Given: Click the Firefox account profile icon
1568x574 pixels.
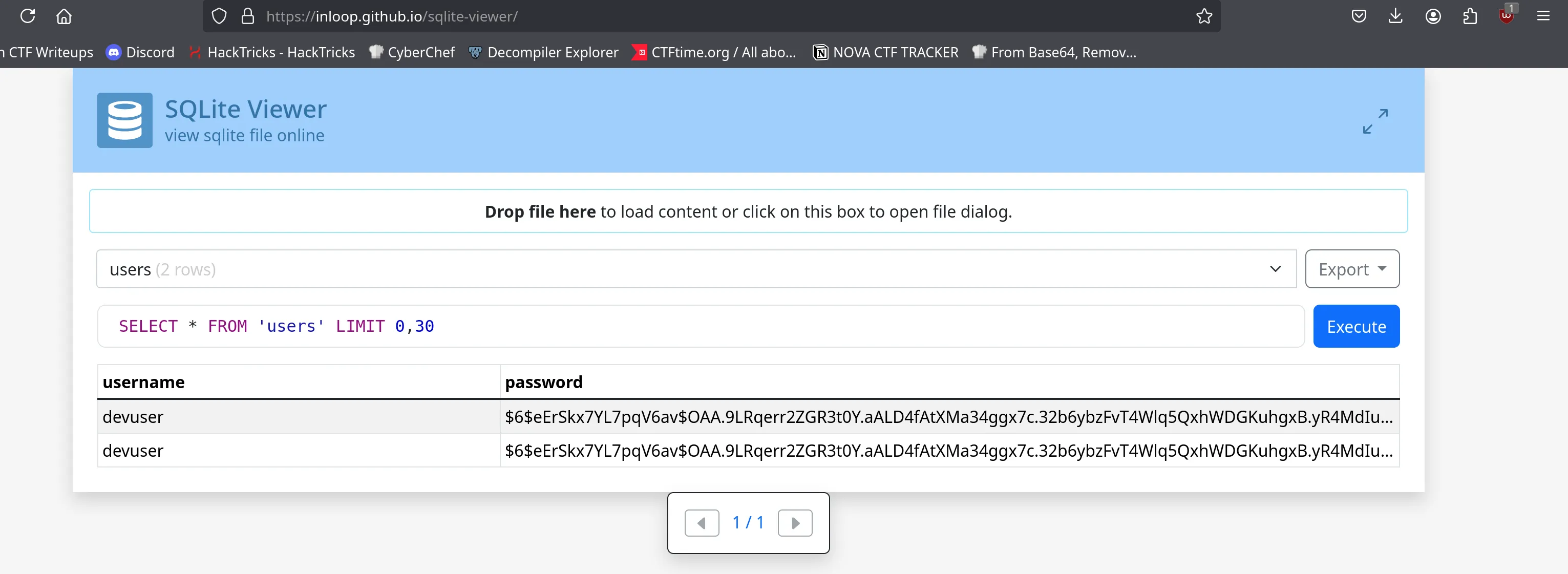Looking at the screenshot, I should coord(1433,16).
